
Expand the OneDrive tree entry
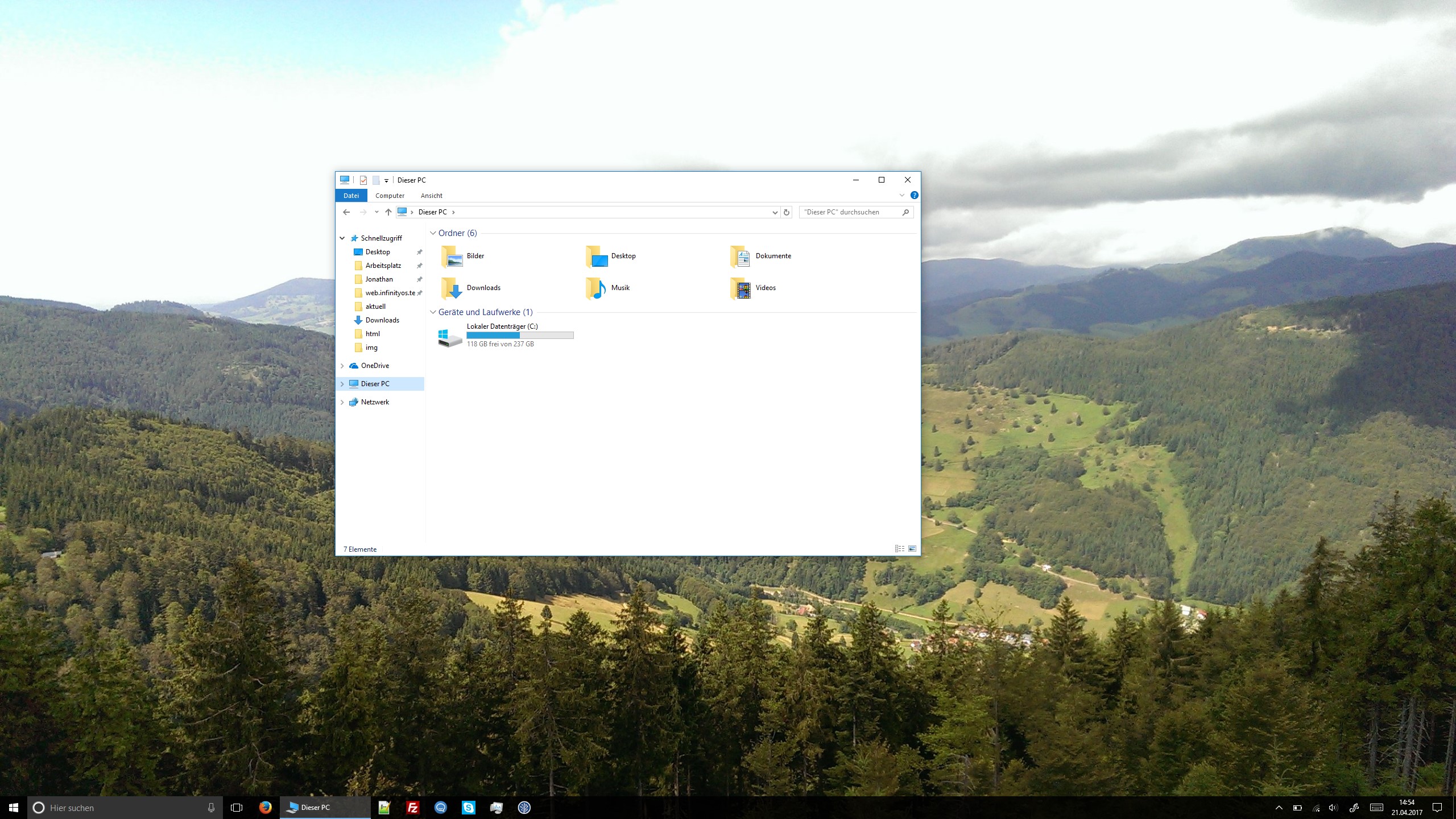pos(342,365)
